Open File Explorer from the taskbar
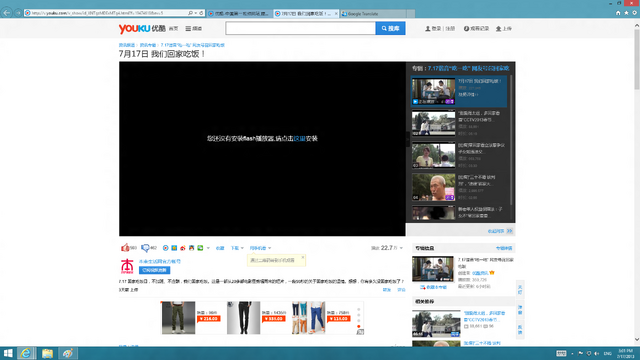The image size is (640, 360). click(47, 353)
